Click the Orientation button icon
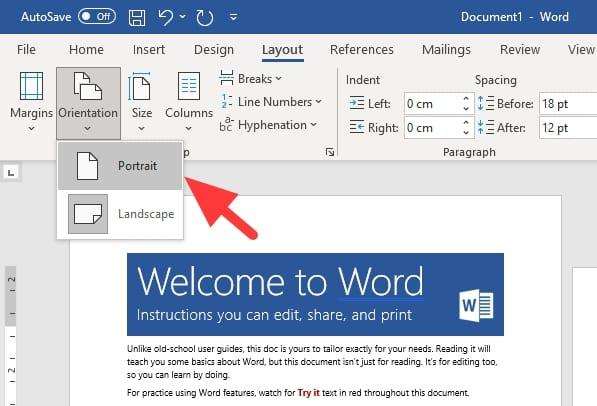 [x=88, y=86]
